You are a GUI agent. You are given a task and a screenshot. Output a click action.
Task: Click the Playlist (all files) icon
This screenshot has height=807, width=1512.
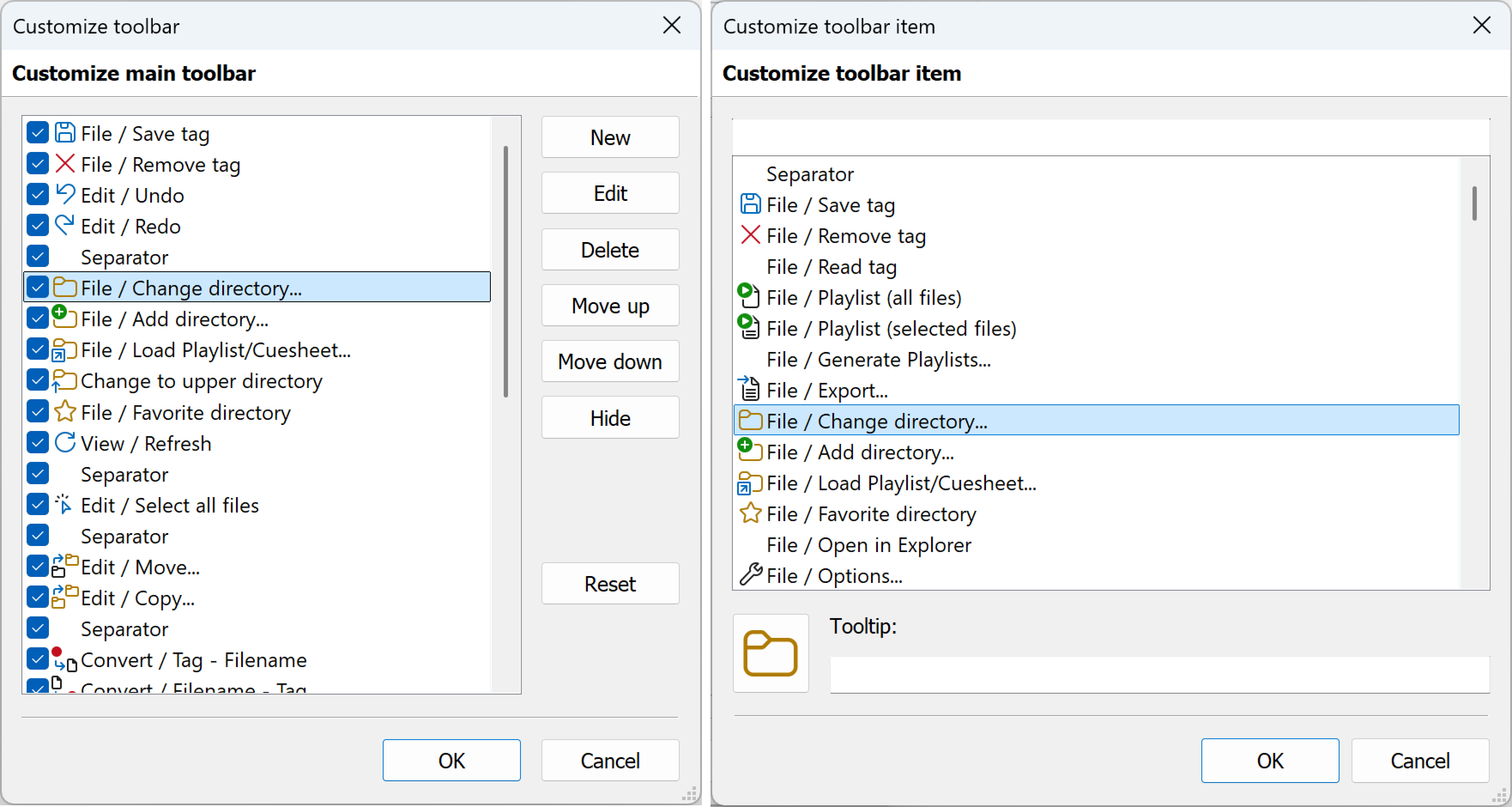coord(748,296)
